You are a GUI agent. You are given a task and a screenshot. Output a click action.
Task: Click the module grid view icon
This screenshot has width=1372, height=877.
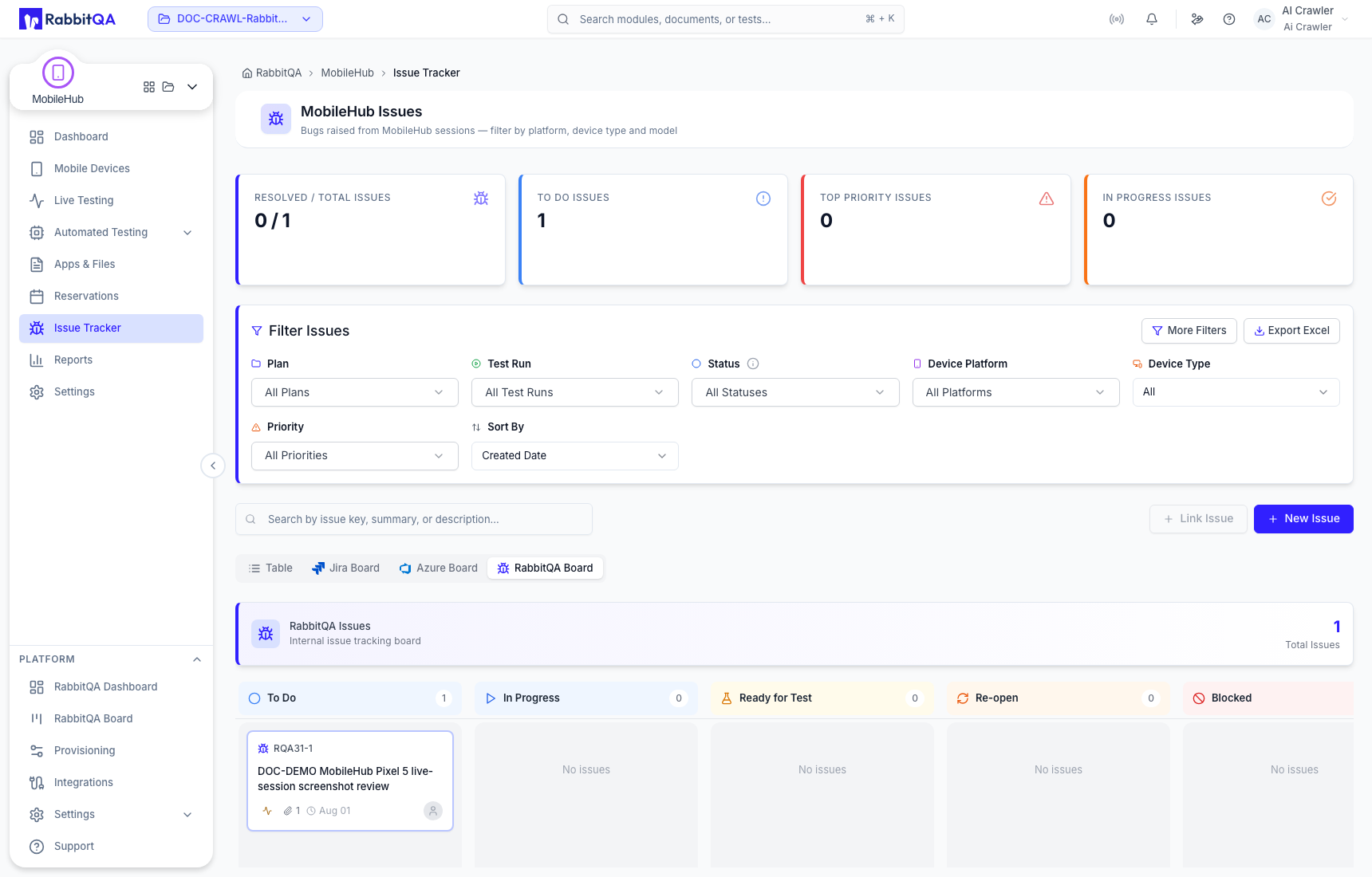149,87
